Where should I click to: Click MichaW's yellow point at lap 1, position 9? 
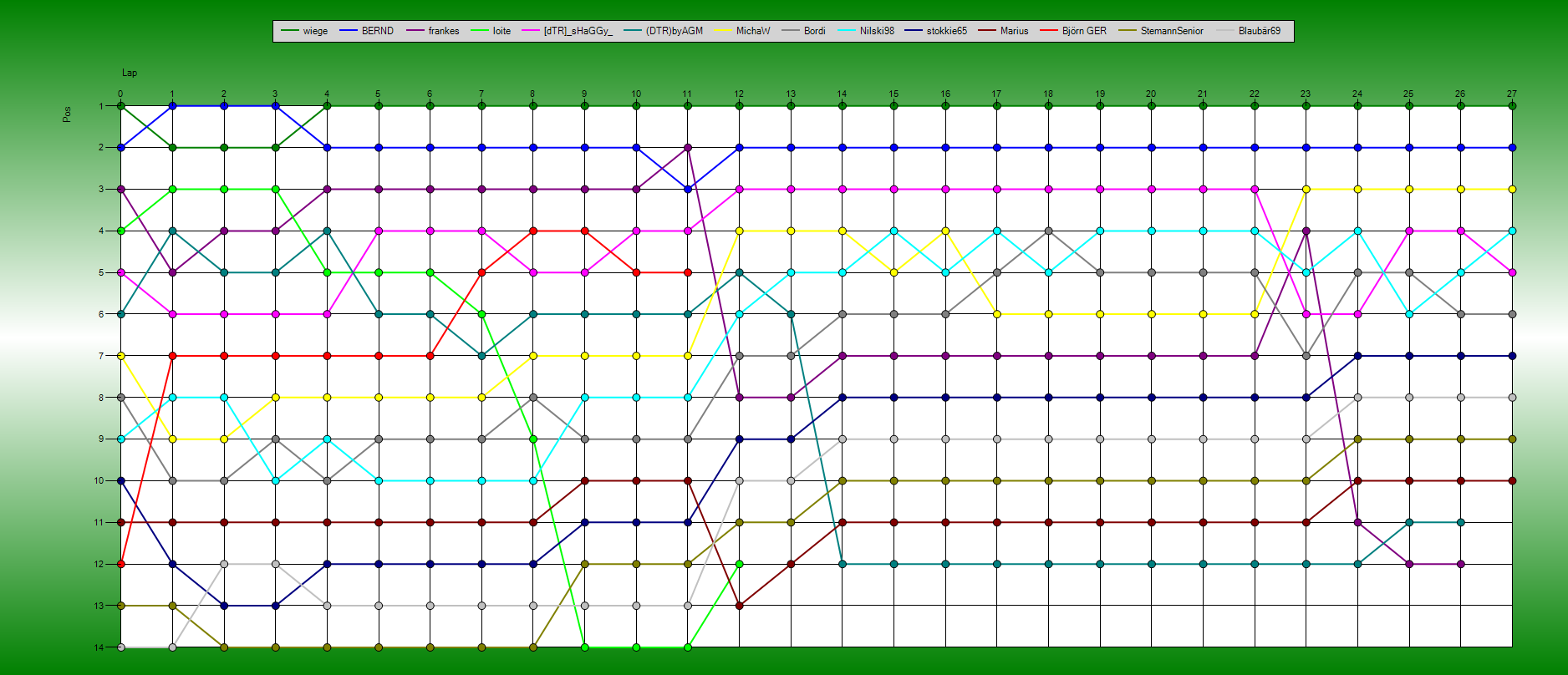coord(172,439)
